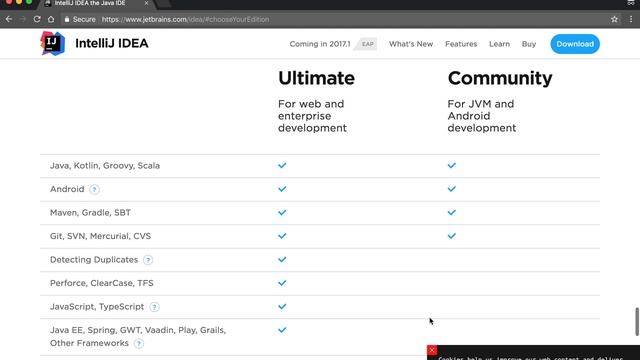
Task: Click the Java, Kotlin, Groovy, Scala row label
Action: [x=105, y=166]
